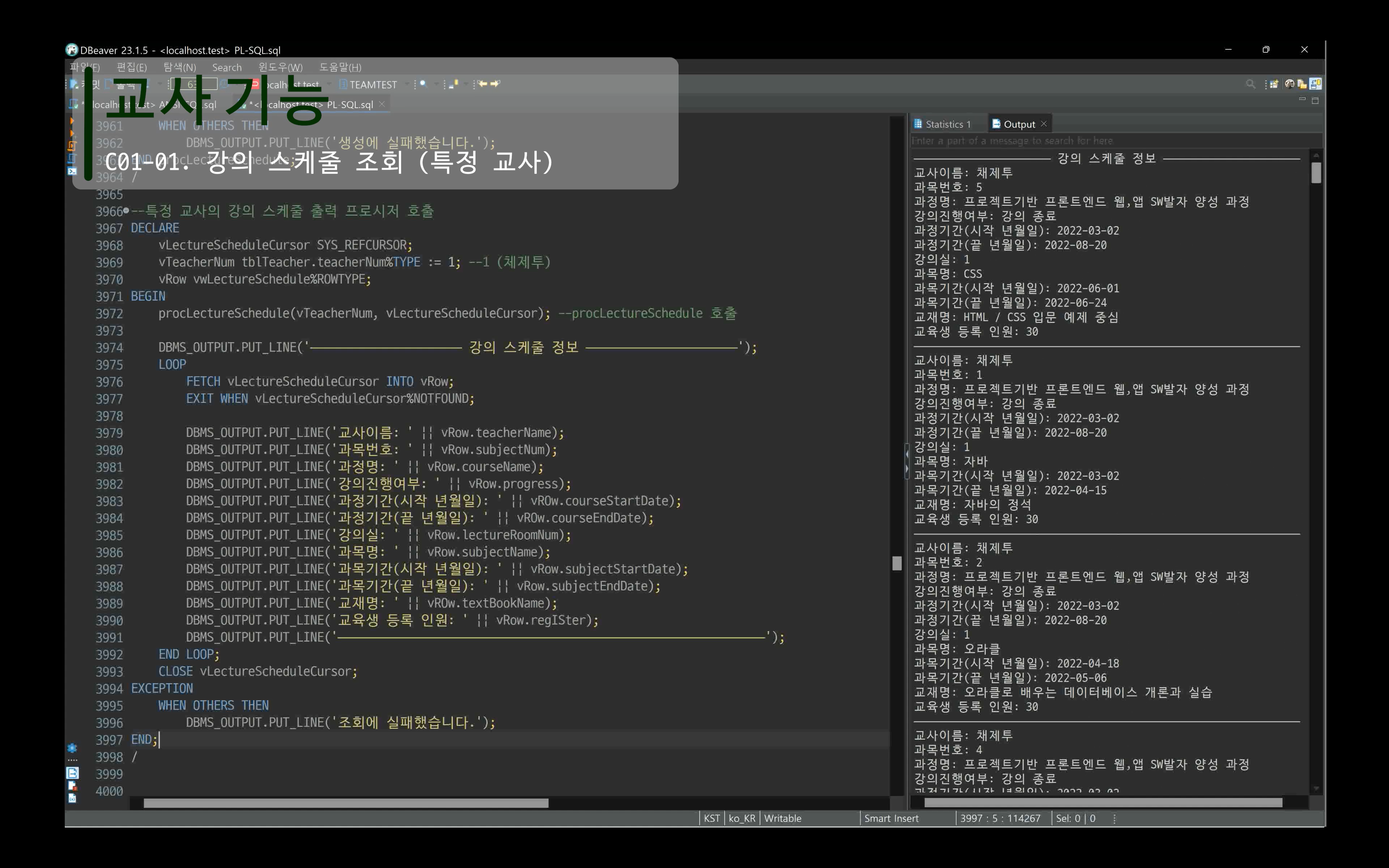Click editor vertical scrollbar thumb
Viewport: 1389px width, 868px height.
click(x=897, y=563)
